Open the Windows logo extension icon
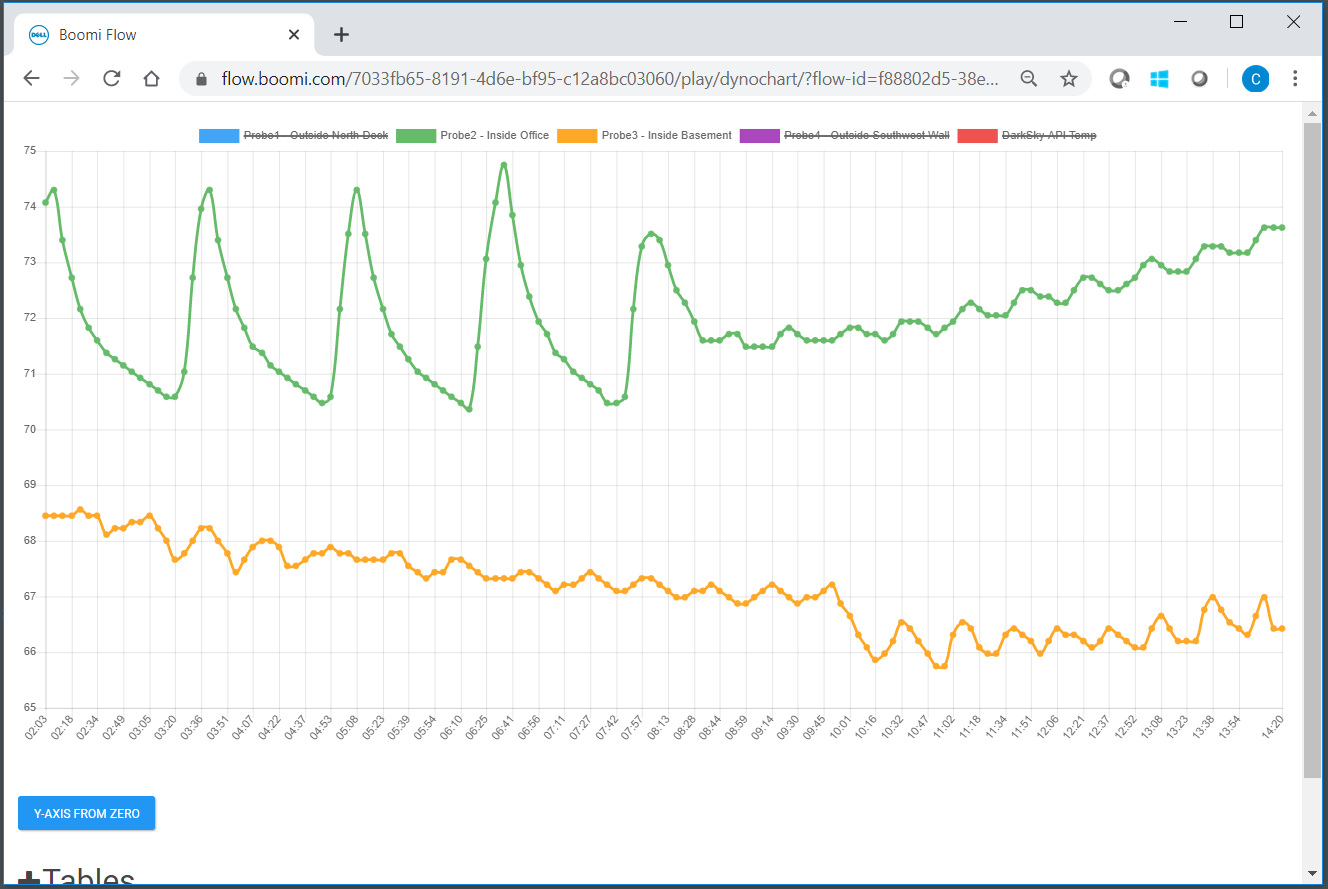The width and height of the screenshot is (1328, 889). pyautogui.click(x=1159, y=79)
